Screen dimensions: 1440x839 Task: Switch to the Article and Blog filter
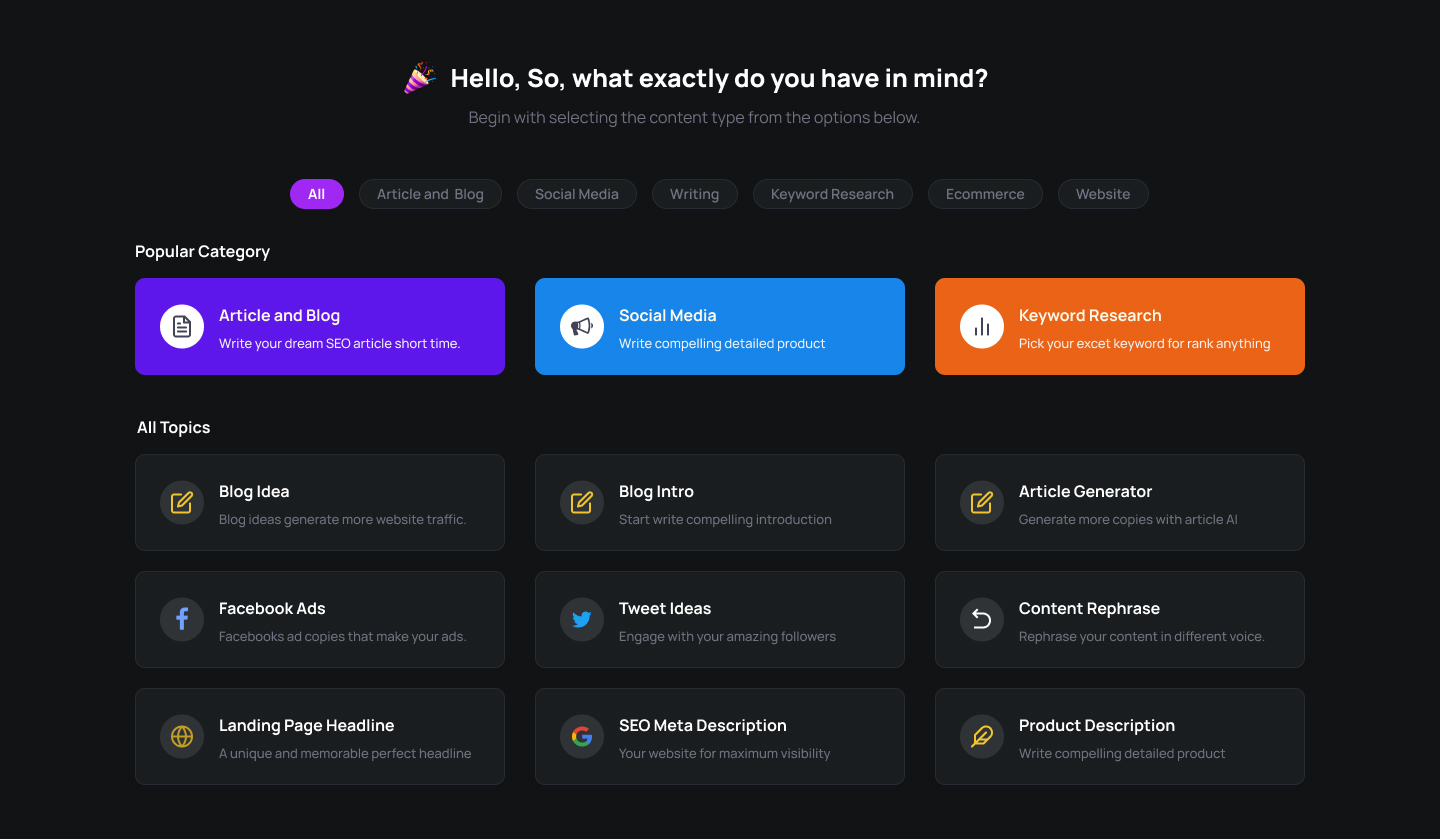(x=430, y=194)
